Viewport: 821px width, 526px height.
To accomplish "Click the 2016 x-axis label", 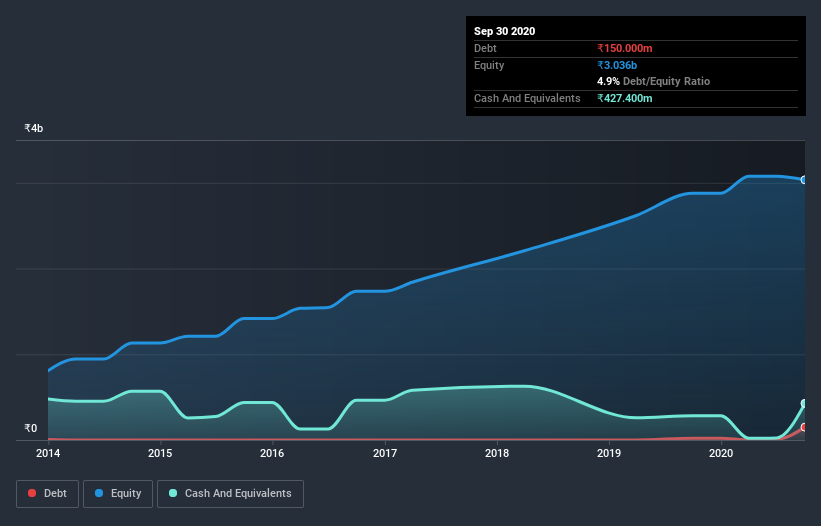I will (272, 453).
